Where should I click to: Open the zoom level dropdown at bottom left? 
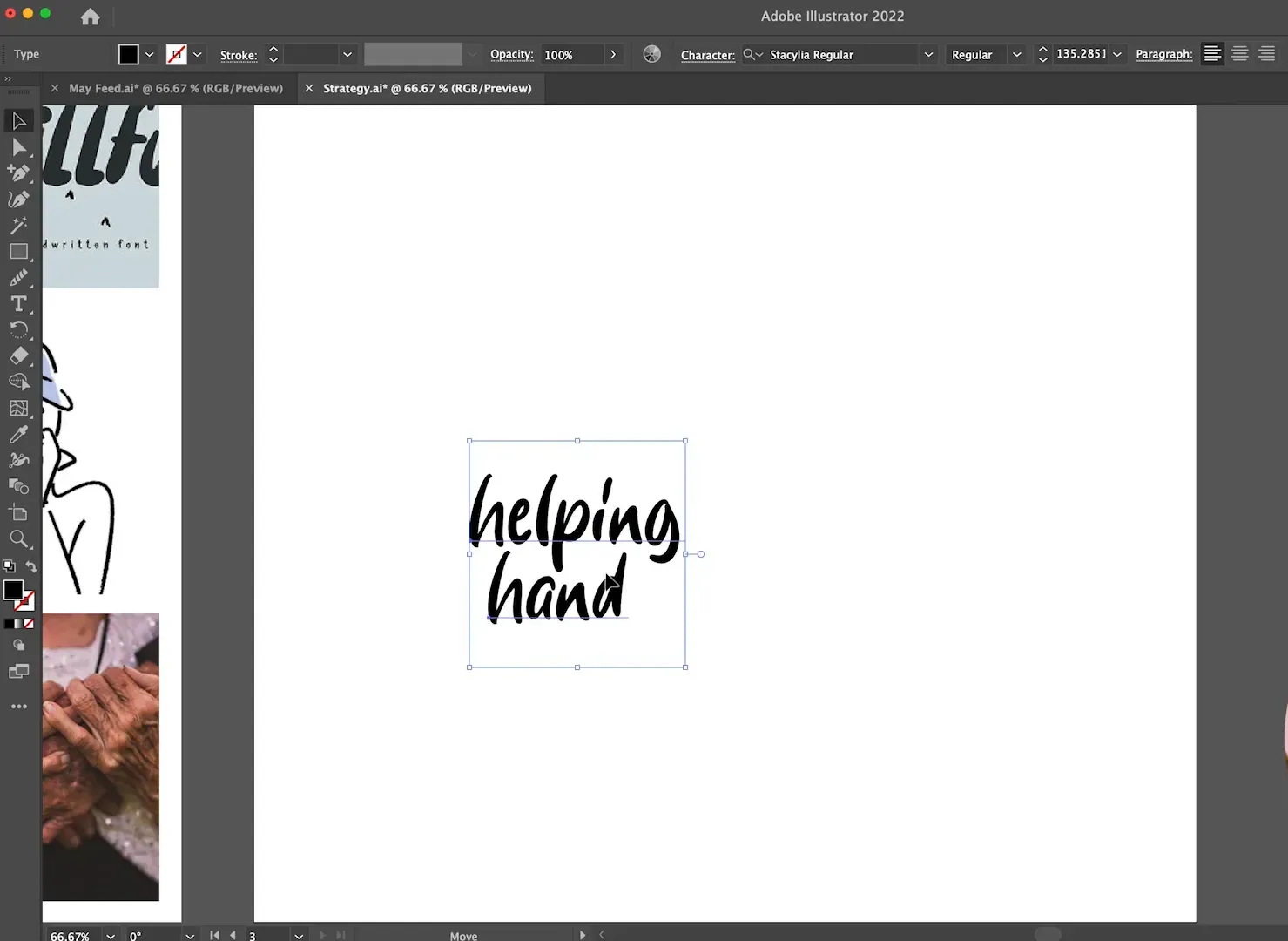110,935
